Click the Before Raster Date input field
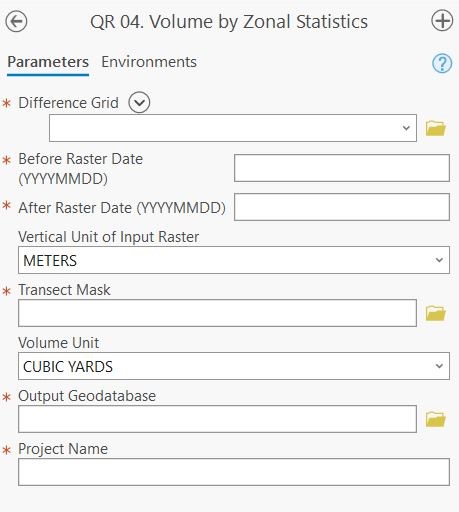Image resolution: width=459 pixels, height=512 pixels. click(x=342, y=168)
